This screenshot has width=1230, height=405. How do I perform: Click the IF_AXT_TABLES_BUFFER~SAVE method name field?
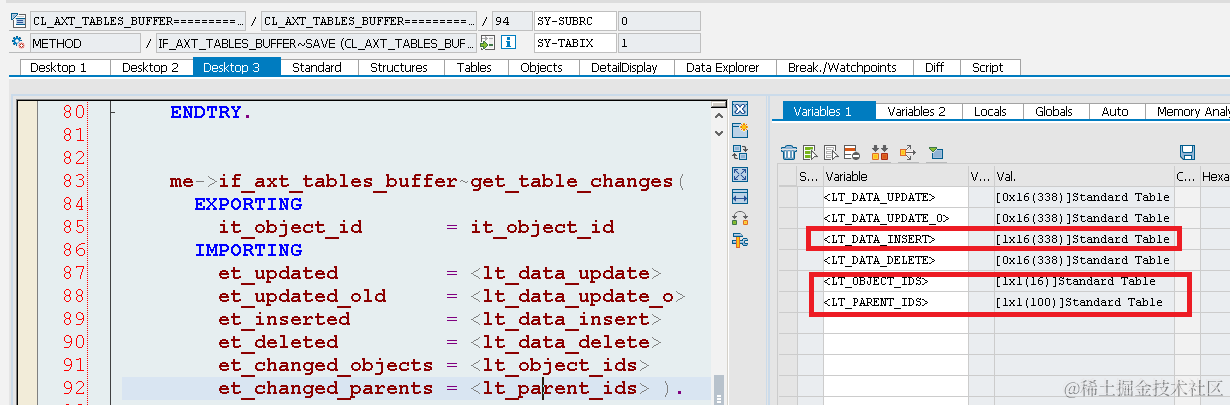(x=316, y=43)
